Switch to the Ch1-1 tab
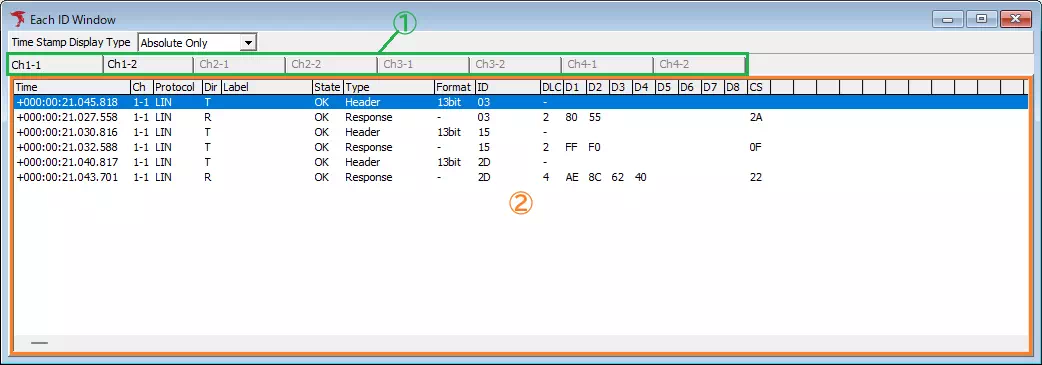1042x365 pixels. [56, 64]
